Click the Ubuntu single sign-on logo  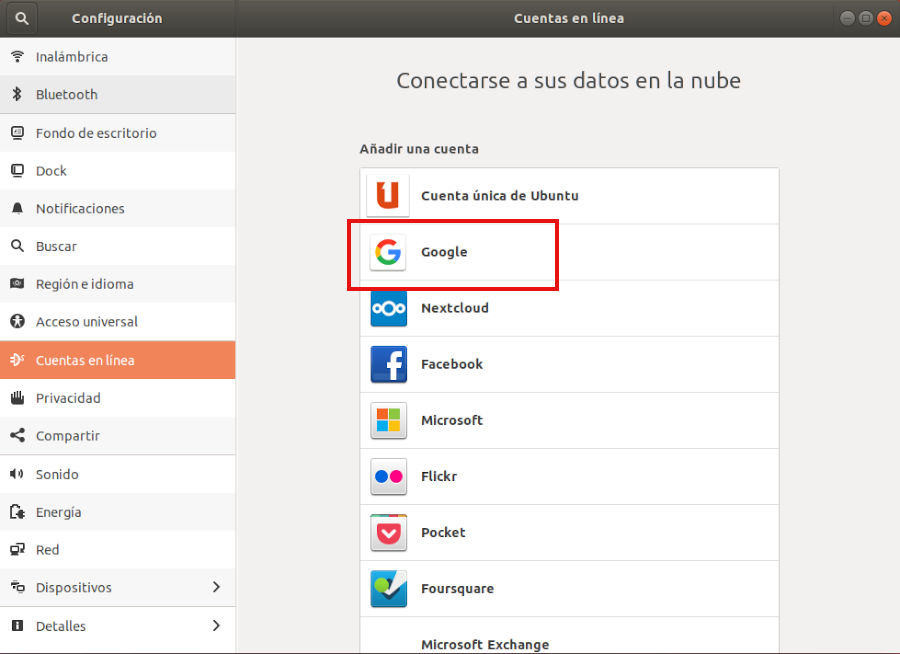tap(388, 195)
